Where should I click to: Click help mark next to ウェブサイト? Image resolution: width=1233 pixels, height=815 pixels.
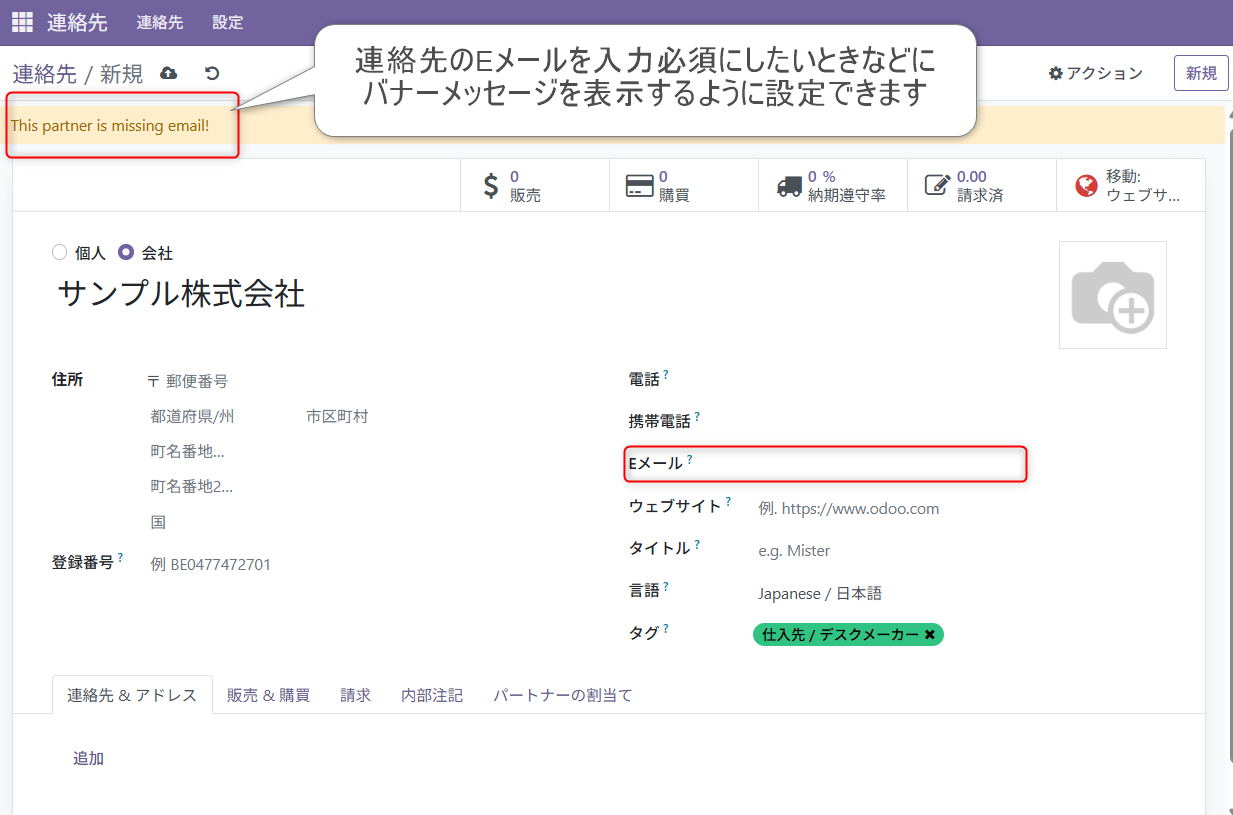pos(728,501)
